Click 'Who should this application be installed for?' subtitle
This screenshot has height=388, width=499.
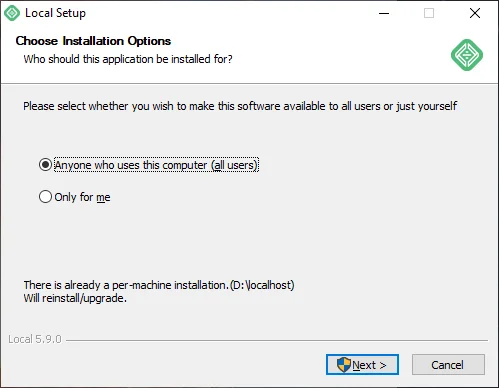(x=128, y=59)
